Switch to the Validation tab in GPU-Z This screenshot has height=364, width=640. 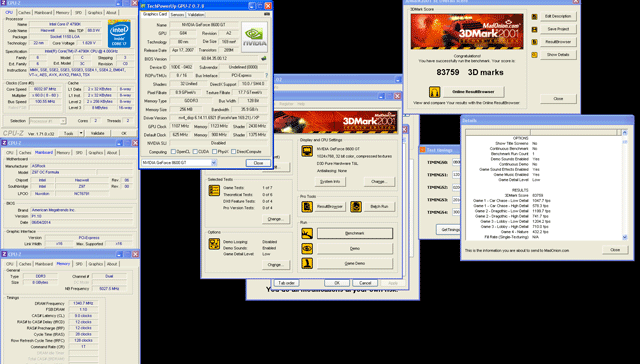[x=196, y=14]
